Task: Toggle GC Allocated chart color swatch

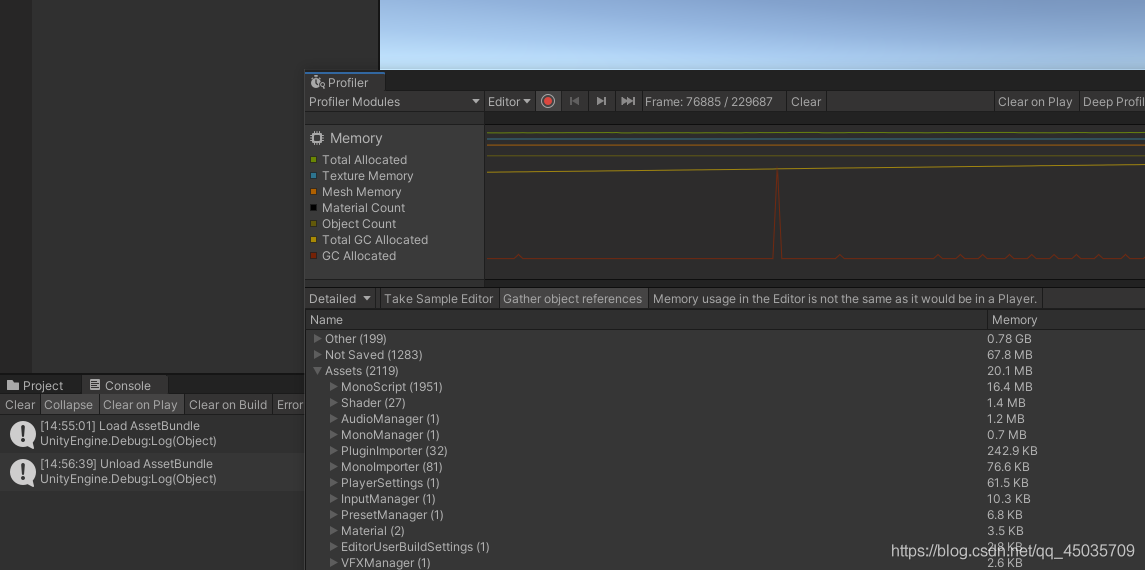Action: [314, 256]
